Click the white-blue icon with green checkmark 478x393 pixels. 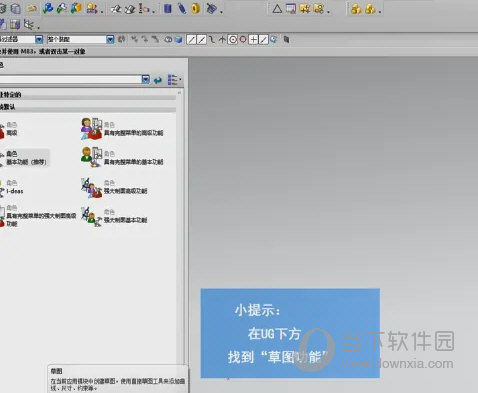(62, 8)
